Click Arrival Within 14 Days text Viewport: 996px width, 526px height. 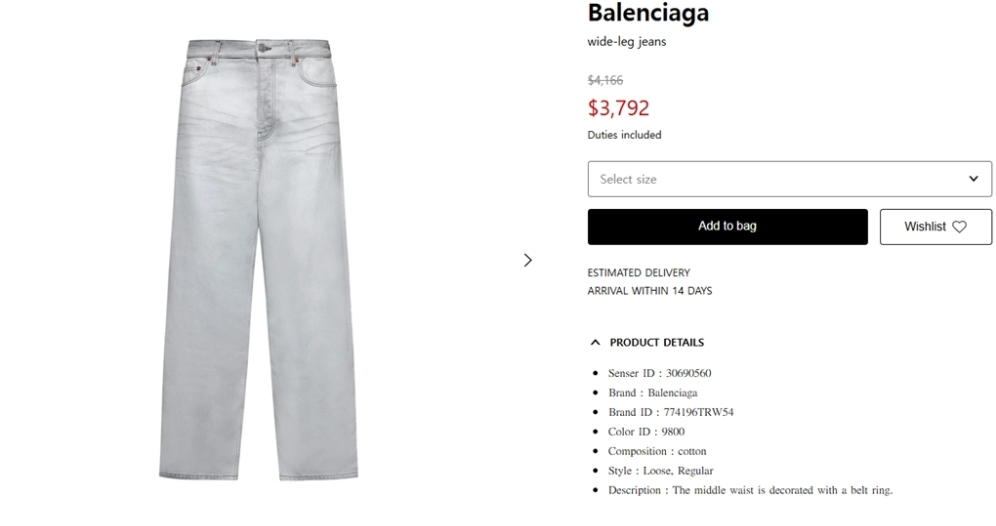coord(650,291)
